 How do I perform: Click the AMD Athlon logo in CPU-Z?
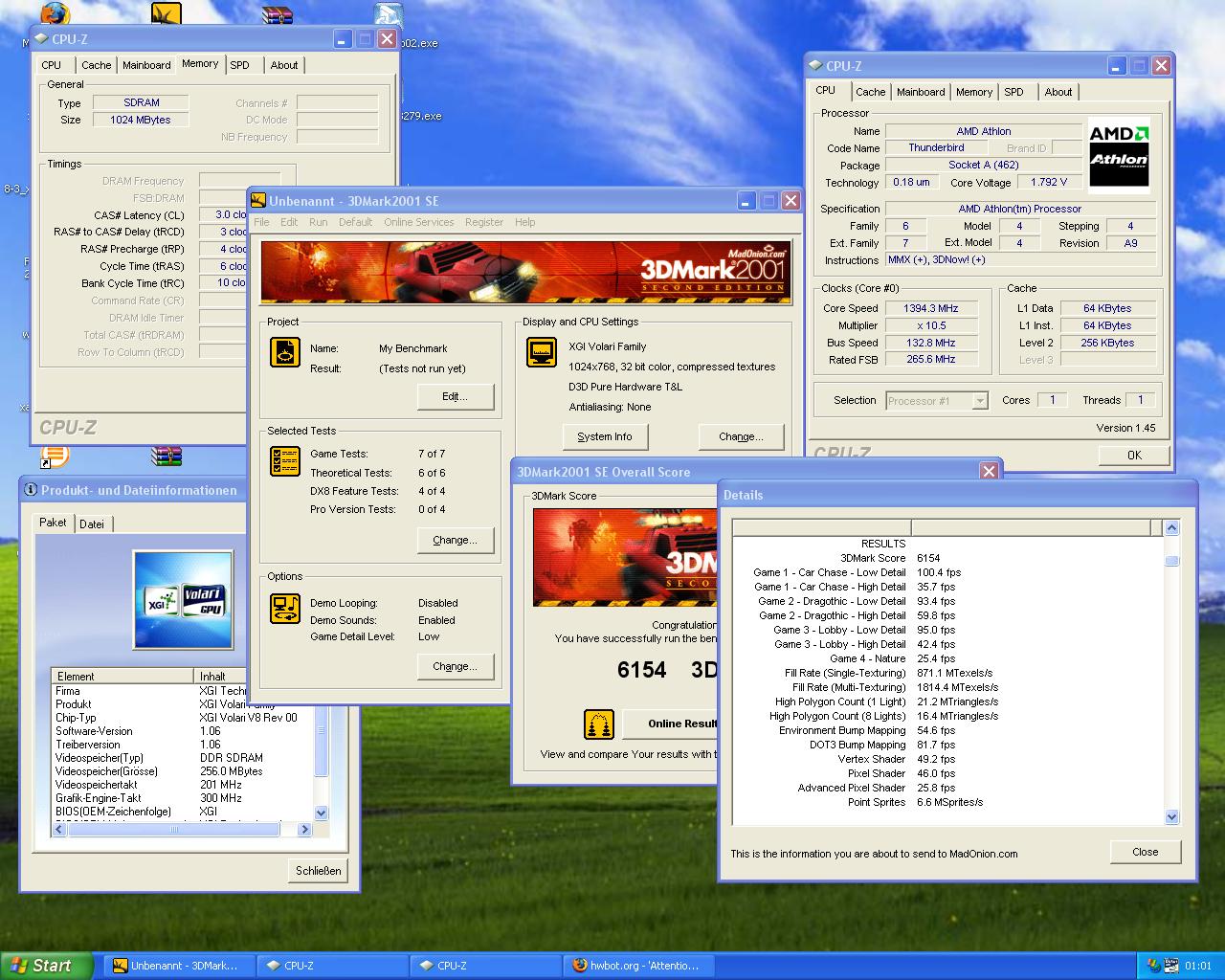pos(1119,155)
